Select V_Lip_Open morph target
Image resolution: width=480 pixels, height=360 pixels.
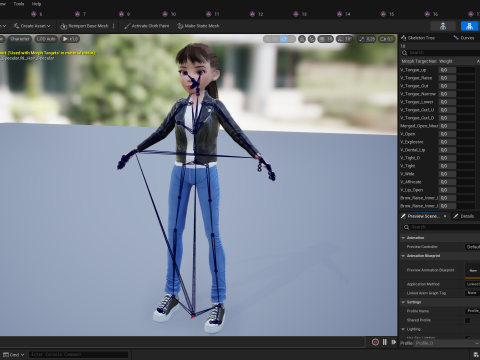(412, 190)
